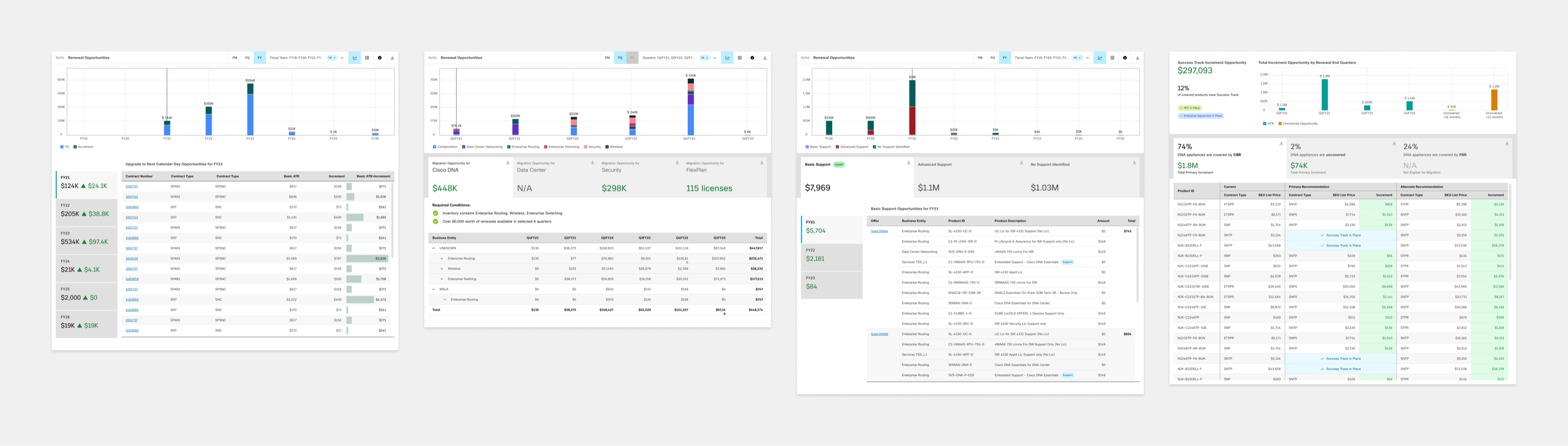Toggle Data Center Networking legend checkbox
The image size is (1568, 446).
coord(464,147)
